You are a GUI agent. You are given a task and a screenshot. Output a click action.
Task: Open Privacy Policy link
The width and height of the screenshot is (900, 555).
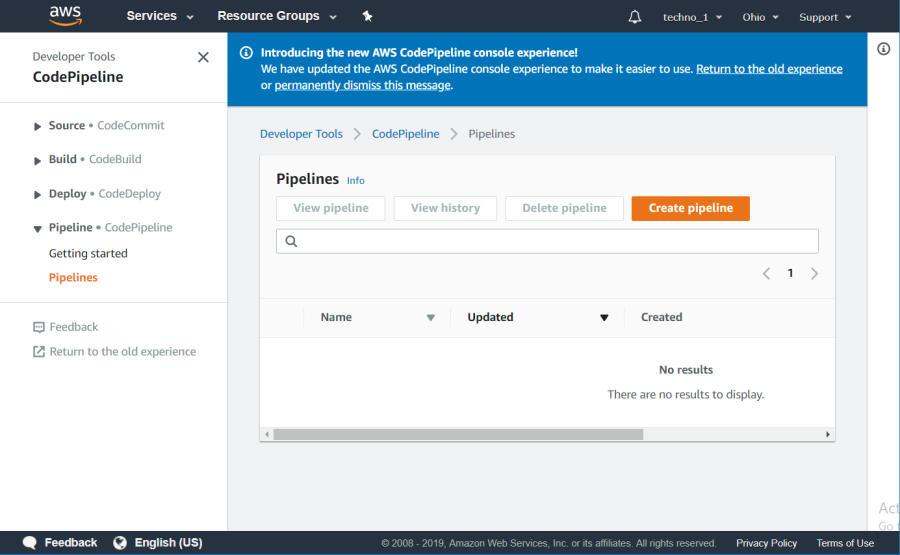coord(766,543)
